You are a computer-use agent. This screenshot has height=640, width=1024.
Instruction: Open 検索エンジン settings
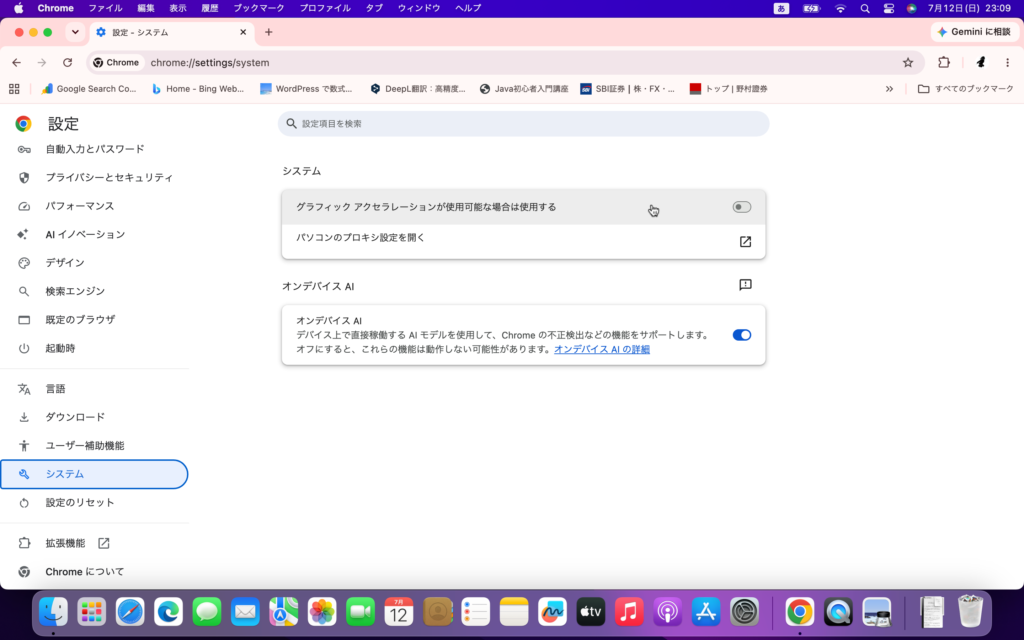[x=95, y=291]
